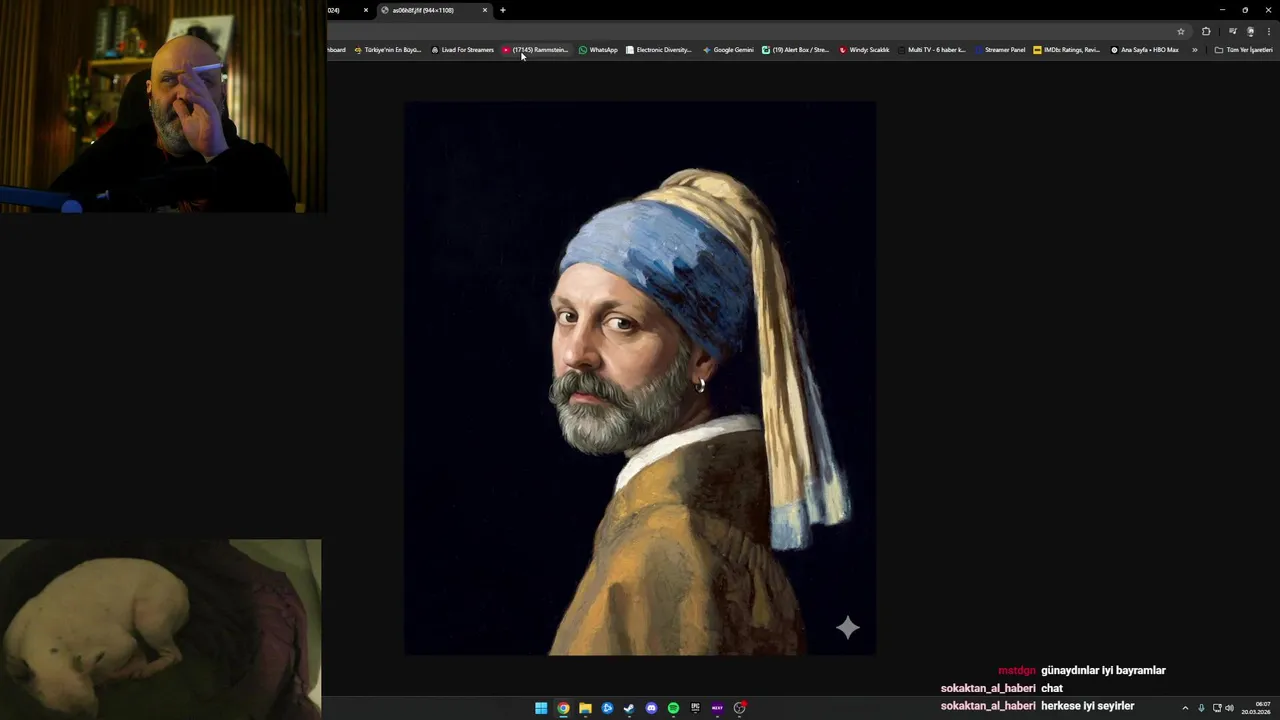1280x720 pixels.
Task: Open the IMDb: Ratings, Revi... bookmark
Action: coord(1066,50)
